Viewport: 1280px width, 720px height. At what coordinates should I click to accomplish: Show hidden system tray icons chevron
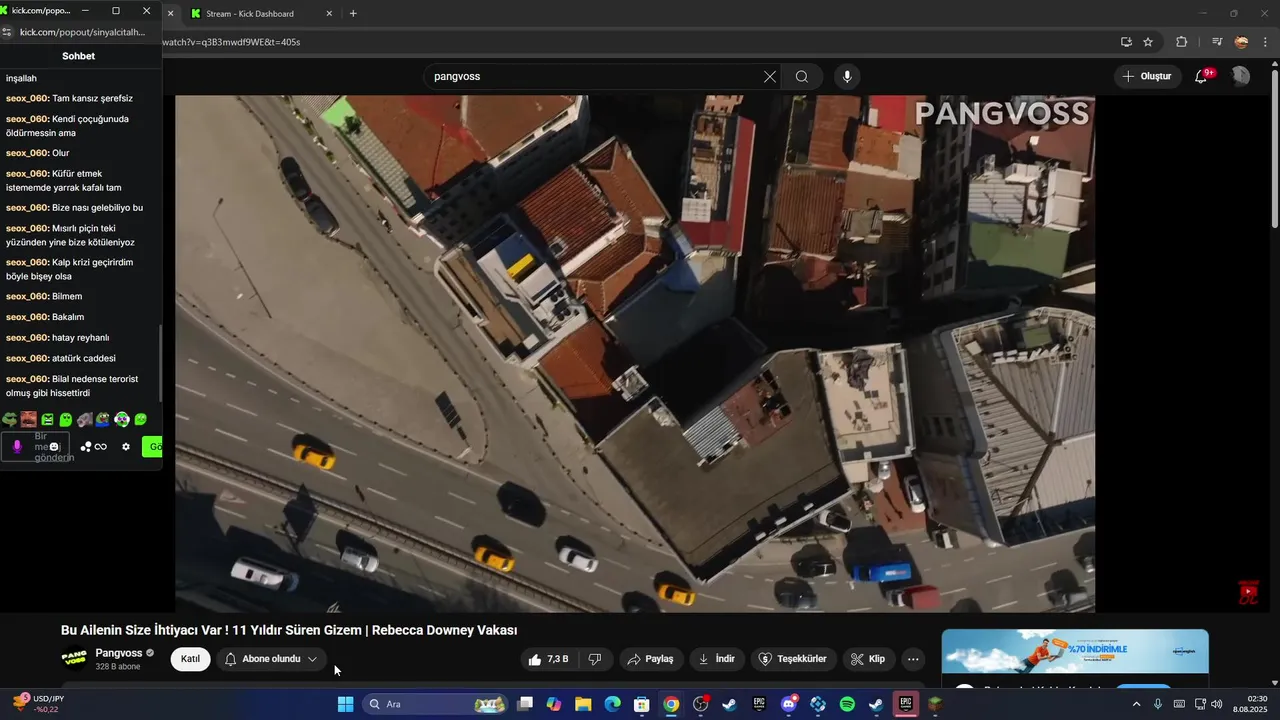click(1136, 705)
